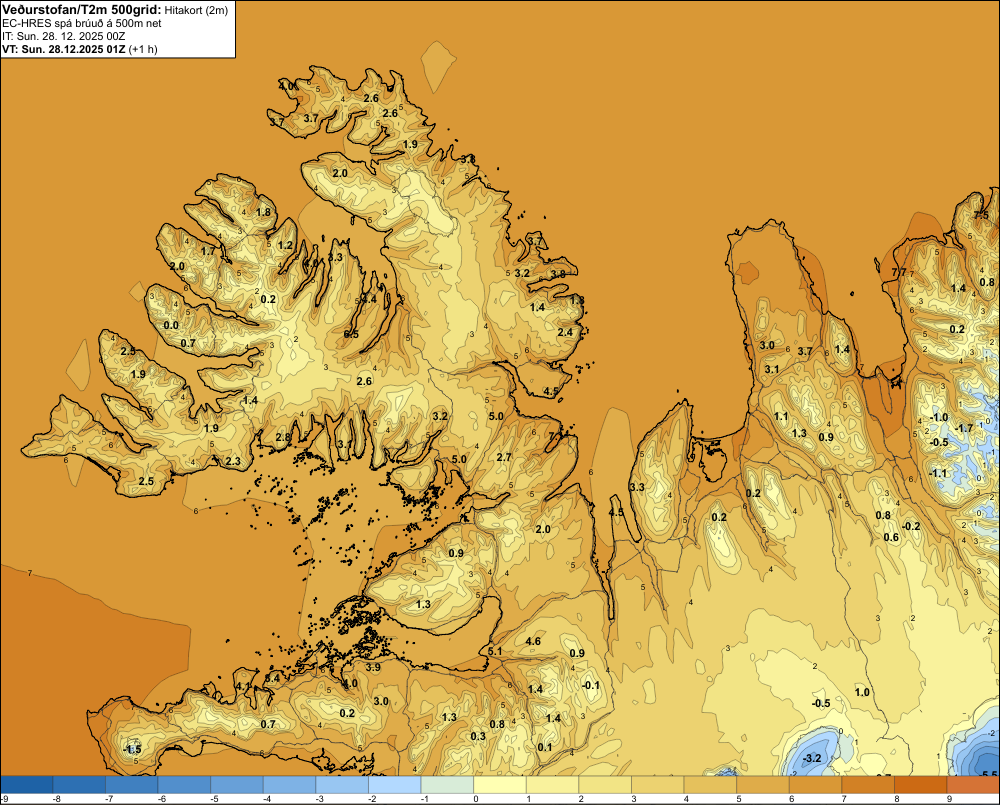Click the '6.5' temperature value on the map

pos(351,334)
